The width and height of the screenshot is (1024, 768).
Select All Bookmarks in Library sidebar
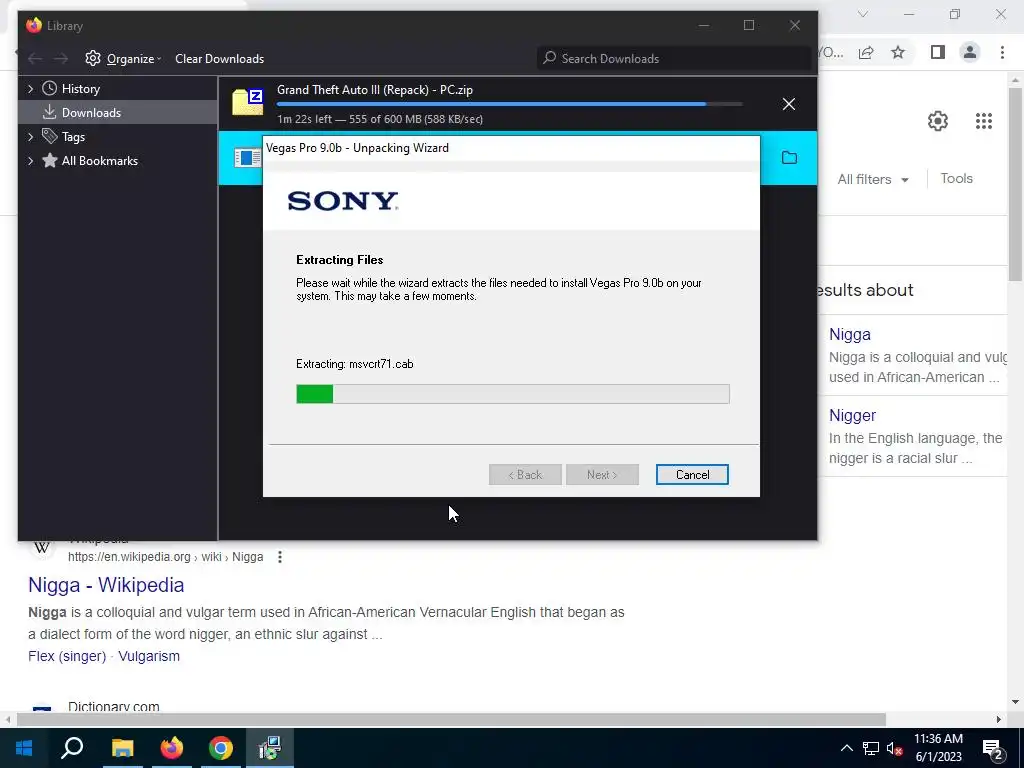point(99,161)
